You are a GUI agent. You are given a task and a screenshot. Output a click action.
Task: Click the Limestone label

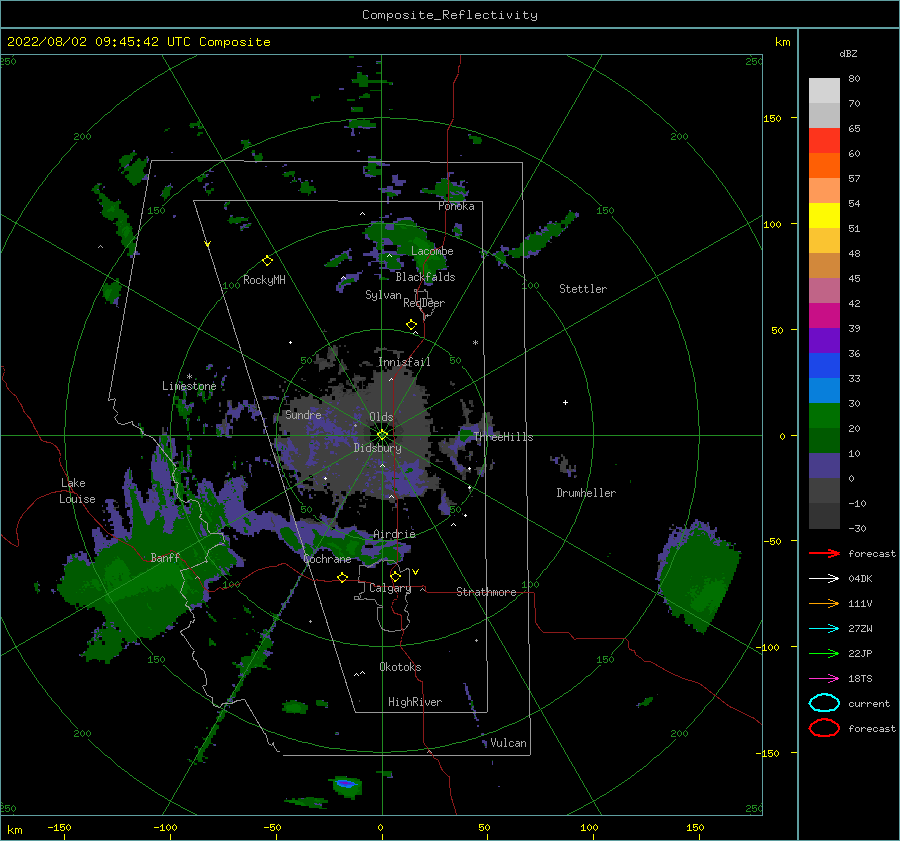(189, 386)
